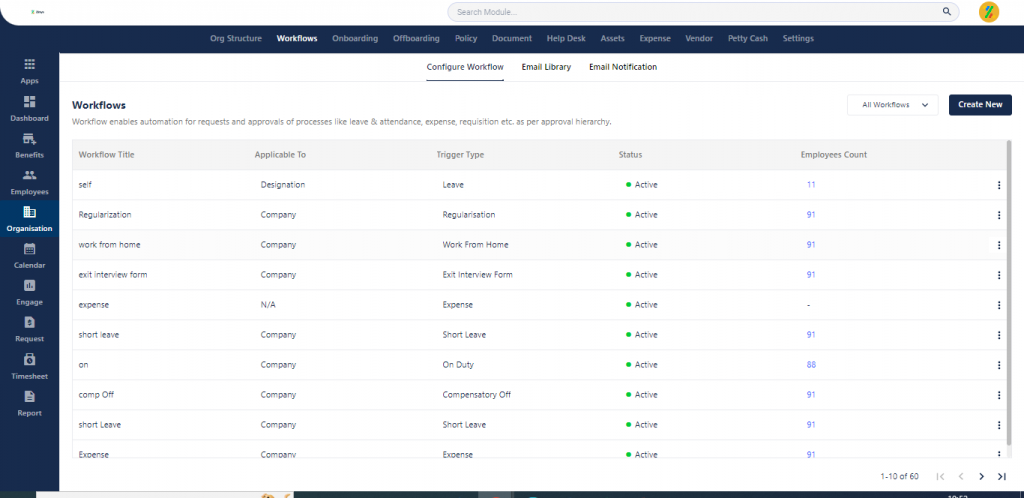Open Timesheet in sidebar
The image size is (1024, 498).
[29, 367]
